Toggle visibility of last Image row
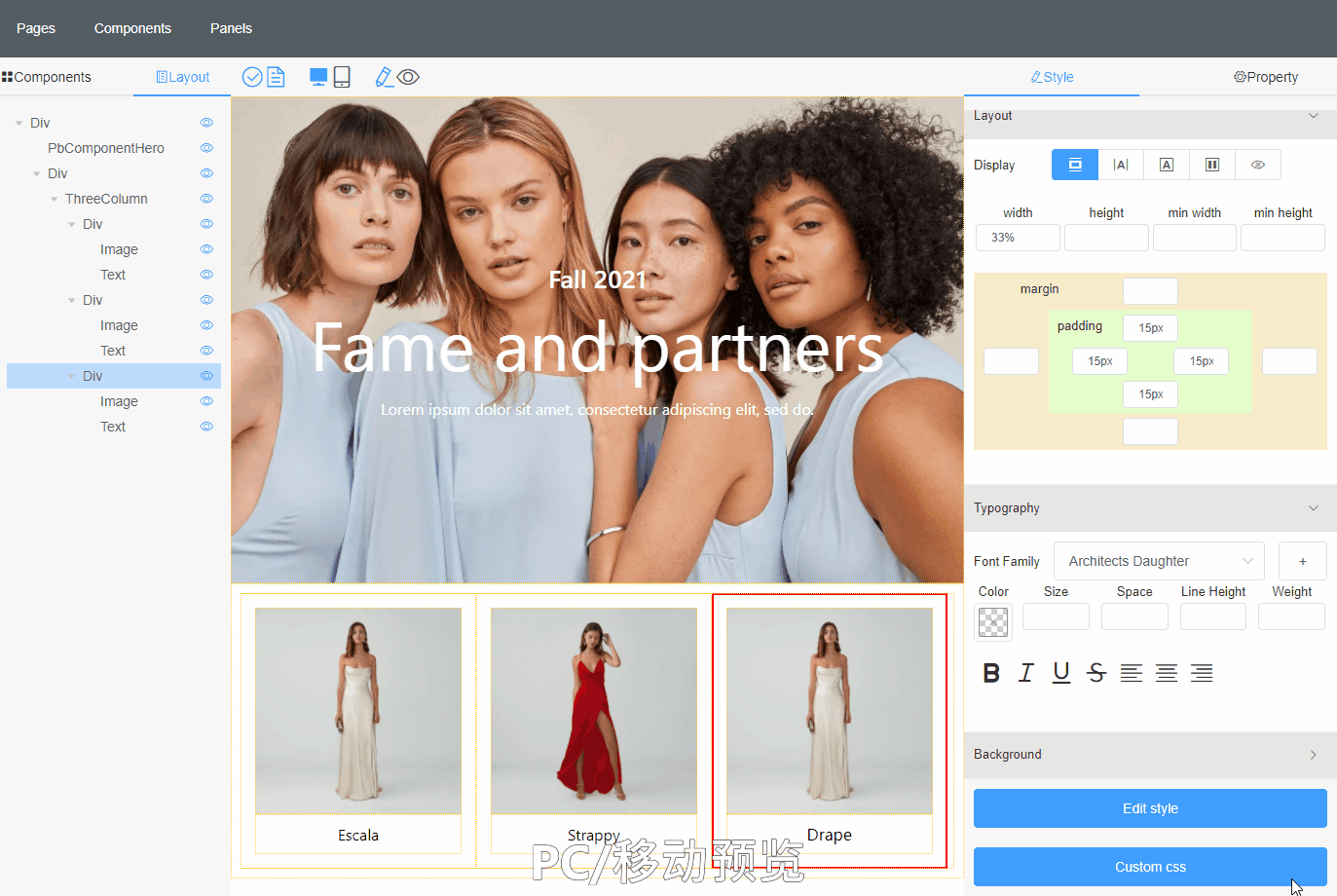The height and width of the screenshot is (896, 1337). (x=206, y=401)
